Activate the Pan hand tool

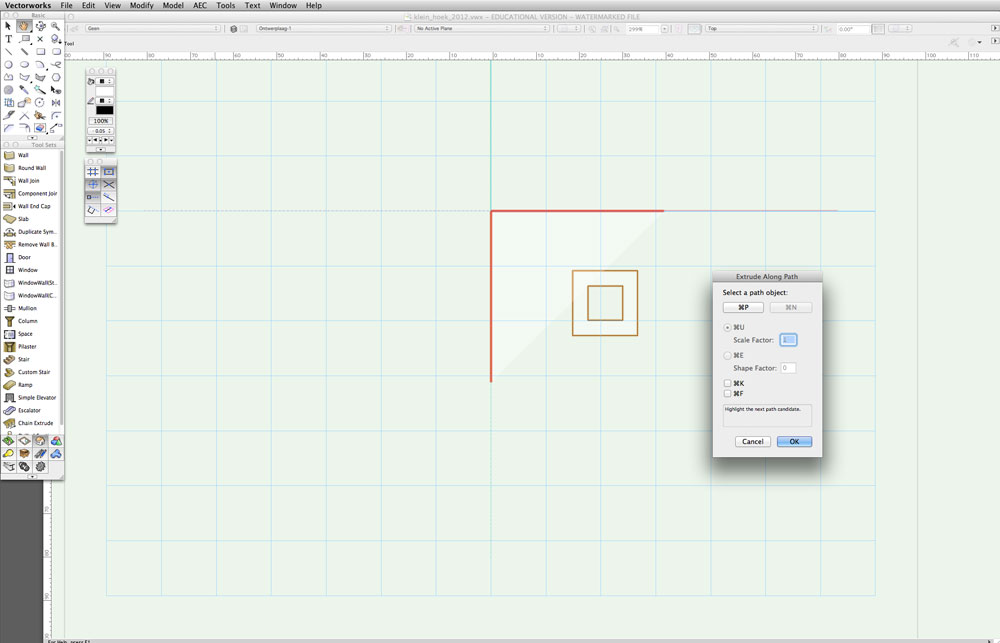24,26
